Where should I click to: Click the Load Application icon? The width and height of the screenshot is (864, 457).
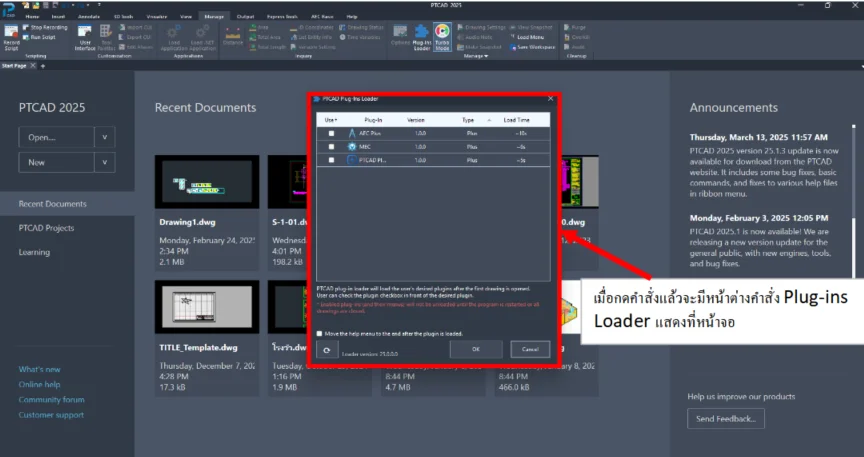174,37
